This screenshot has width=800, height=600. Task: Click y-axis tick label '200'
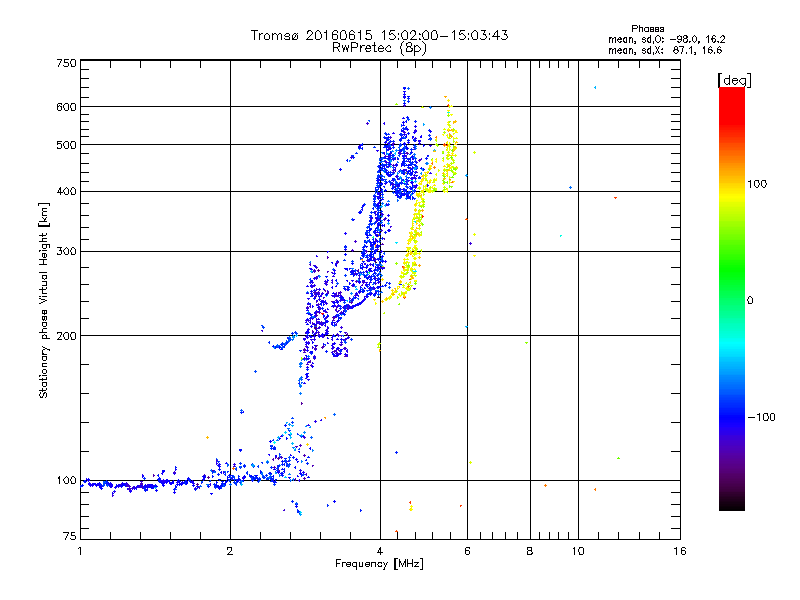pos(66,336)
